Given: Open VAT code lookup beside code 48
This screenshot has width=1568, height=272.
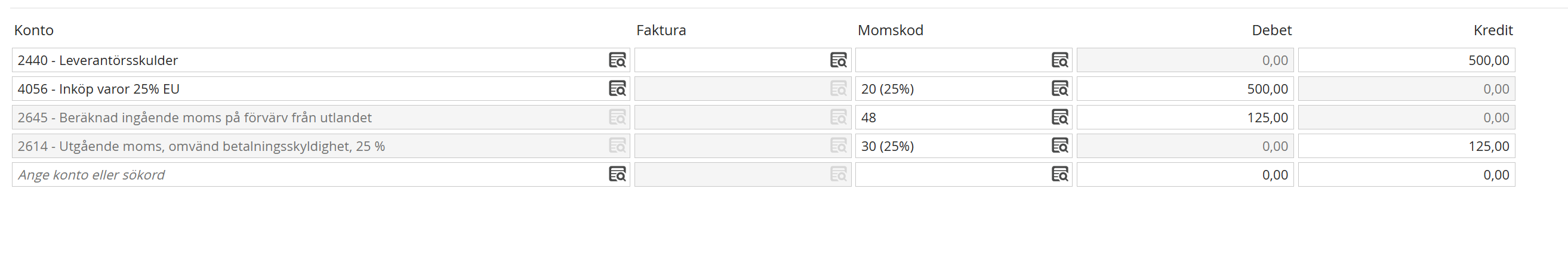Looking at the screenshot, I should tap(1059, 118).
